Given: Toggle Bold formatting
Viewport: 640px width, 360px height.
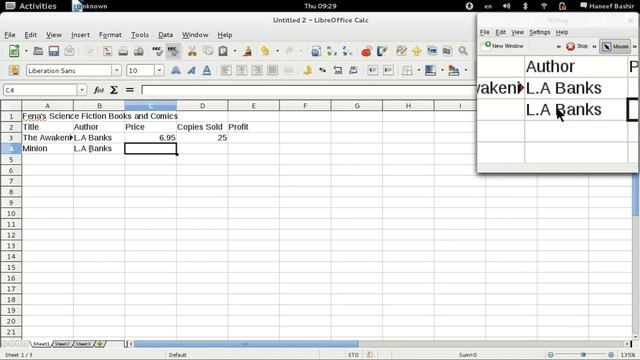Looking at the screenshot, I should coord(176,70).
